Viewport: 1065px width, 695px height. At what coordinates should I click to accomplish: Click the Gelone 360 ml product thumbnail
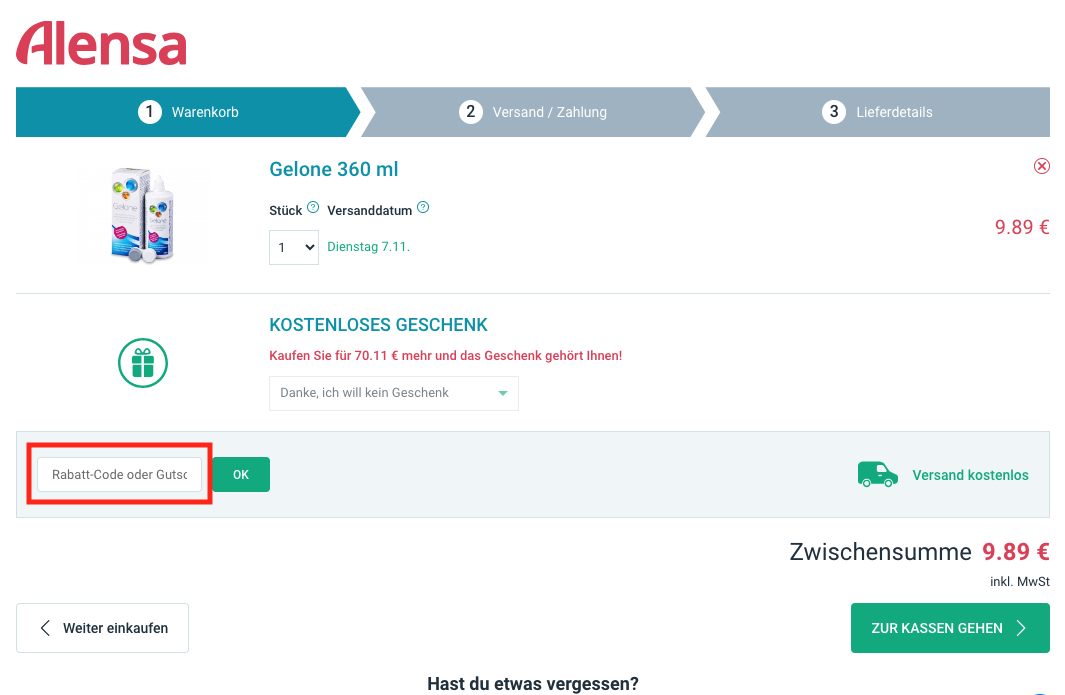coord(143,215)
